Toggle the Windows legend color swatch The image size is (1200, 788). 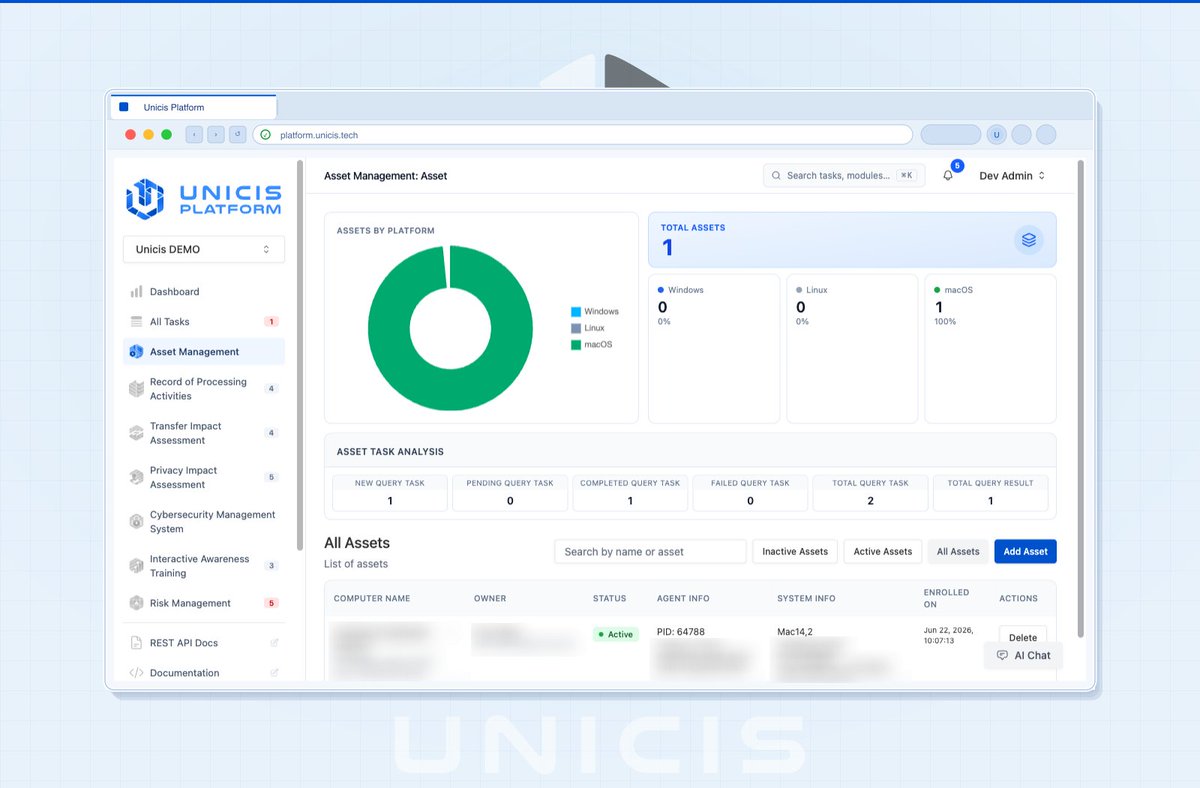(576, 312)
